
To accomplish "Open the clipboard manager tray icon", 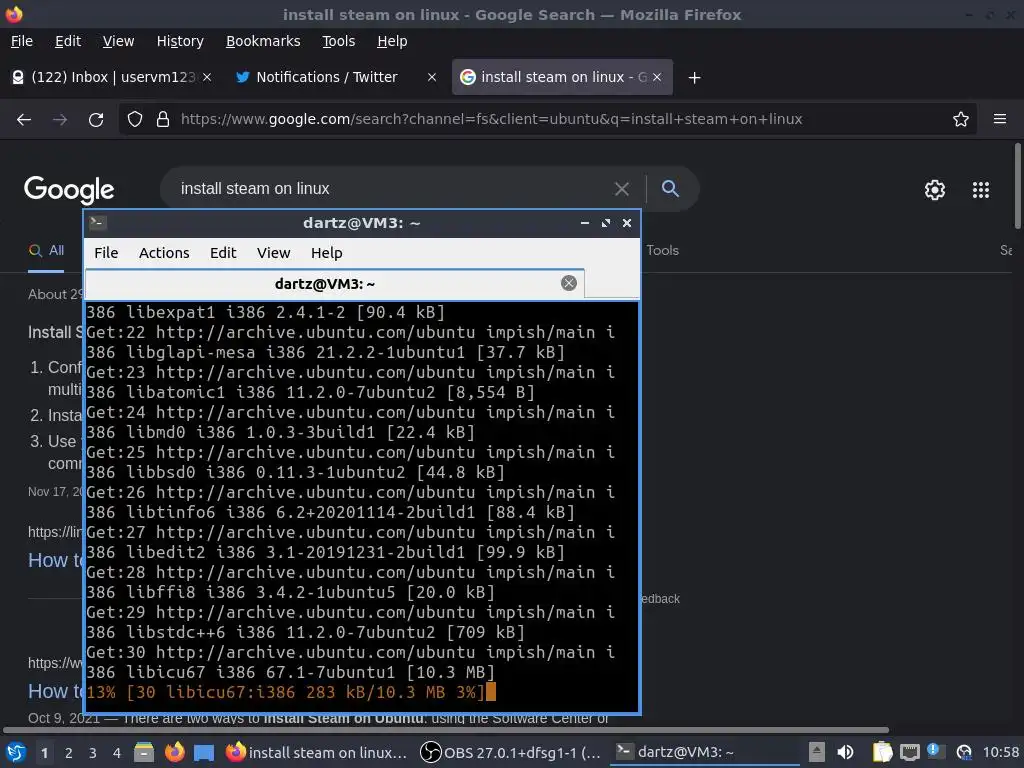I will tap(882, 753).
